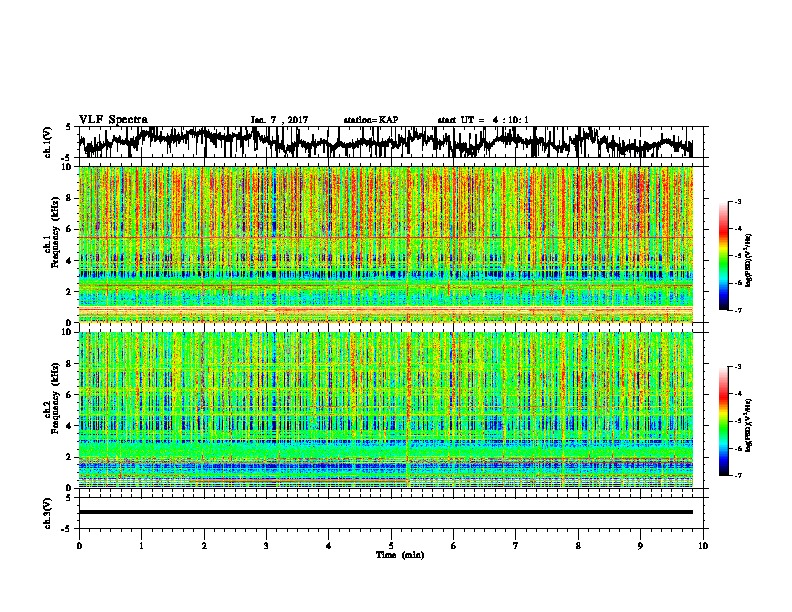This screenshot has width=792, height=612.
Task: Click tick label 5 on the time axis
Action: coord(391,546)
